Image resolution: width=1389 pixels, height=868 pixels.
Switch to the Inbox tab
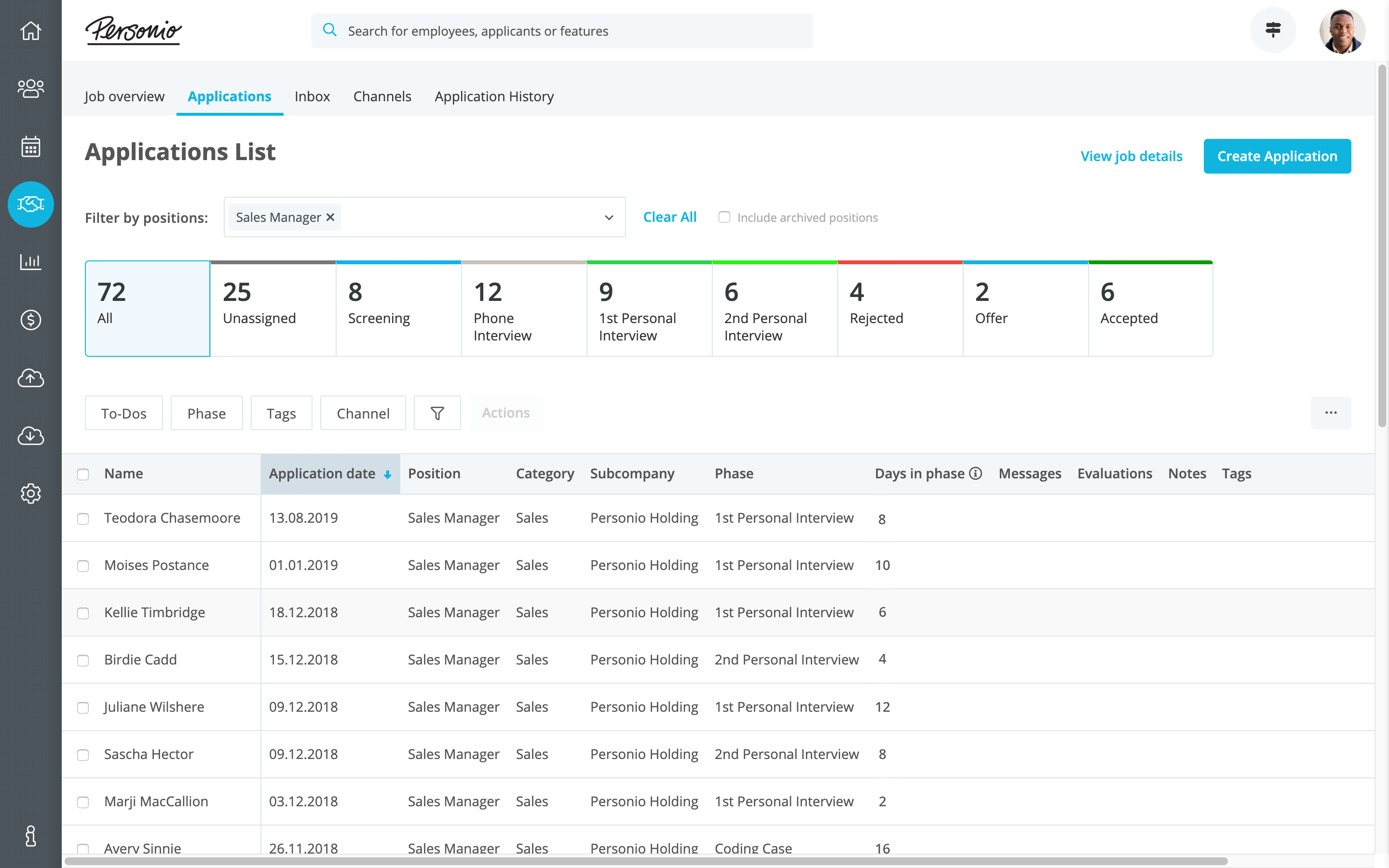(312, 96)
